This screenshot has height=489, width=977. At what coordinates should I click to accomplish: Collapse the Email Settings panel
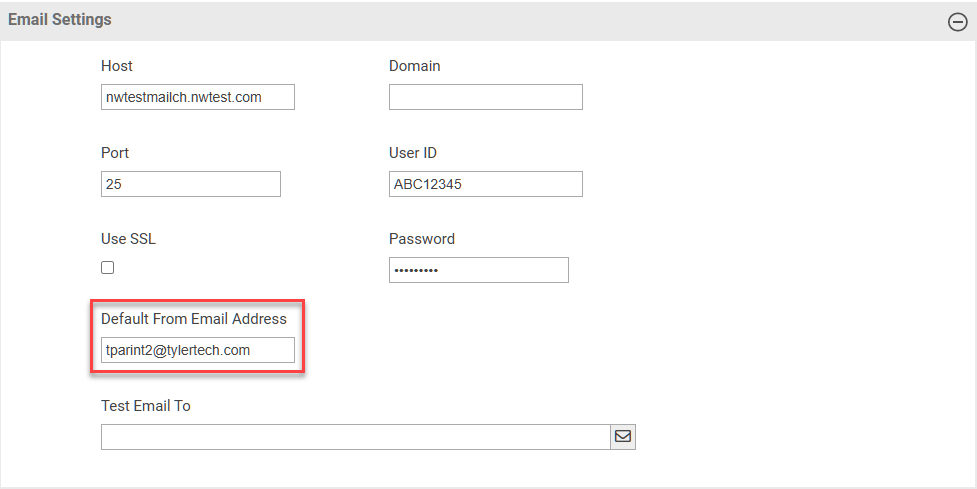pos(957,22)
